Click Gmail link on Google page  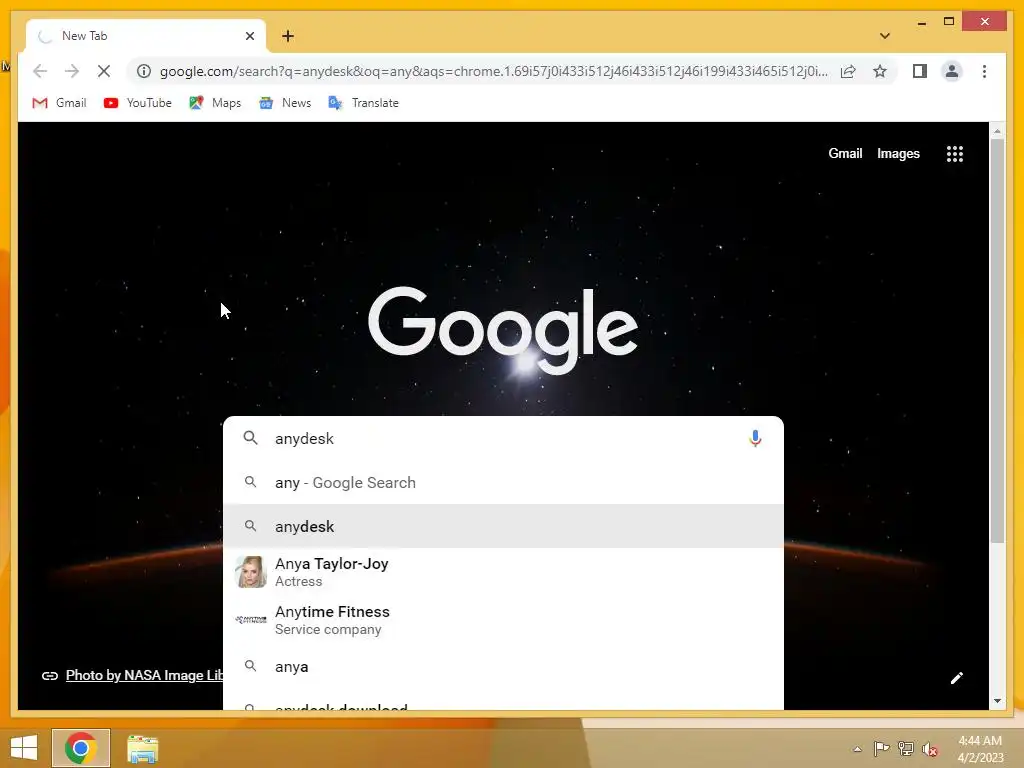coord(845,153)
